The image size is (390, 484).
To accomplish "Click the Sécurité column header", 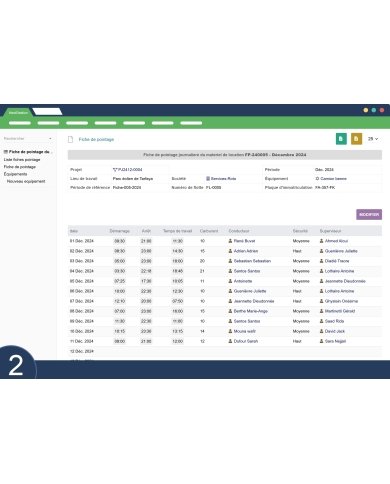I will coord(300,231).
